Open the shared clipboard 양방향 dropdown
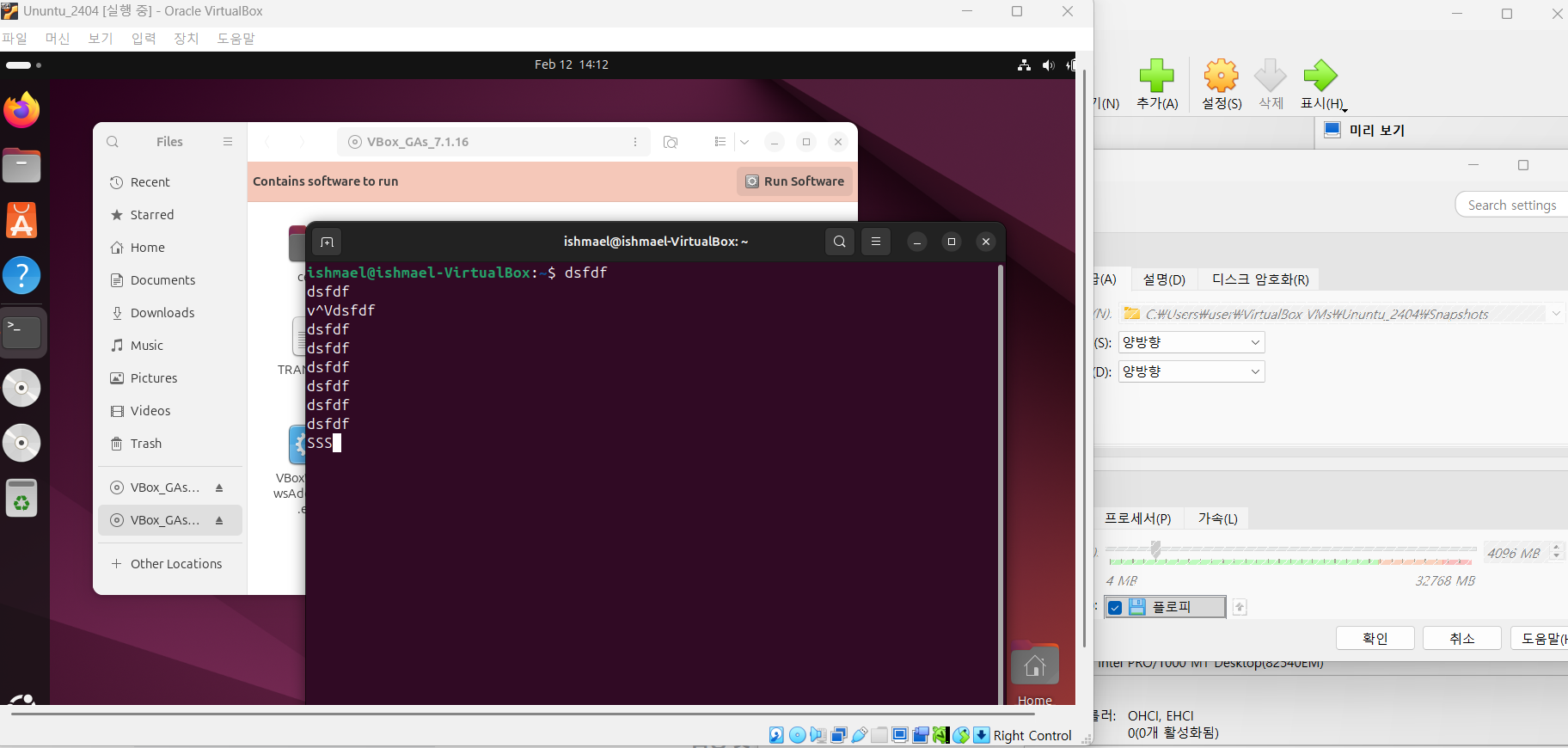Image resolution: width=1568 pixels, height=748 pixels. 1191,342
